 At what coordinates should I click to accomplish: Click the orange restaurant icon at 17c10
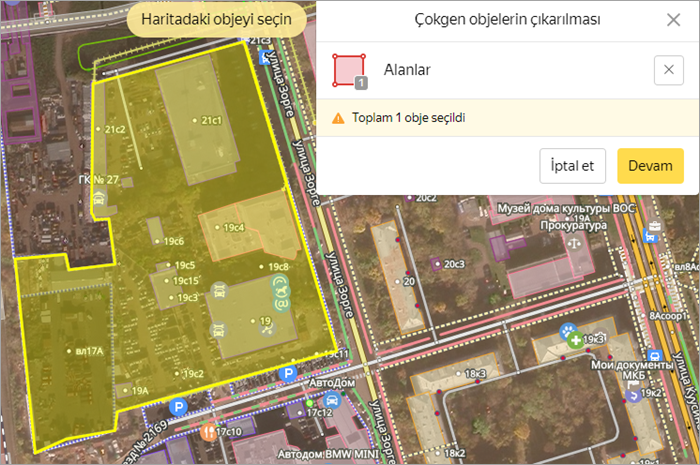[208, 432]
